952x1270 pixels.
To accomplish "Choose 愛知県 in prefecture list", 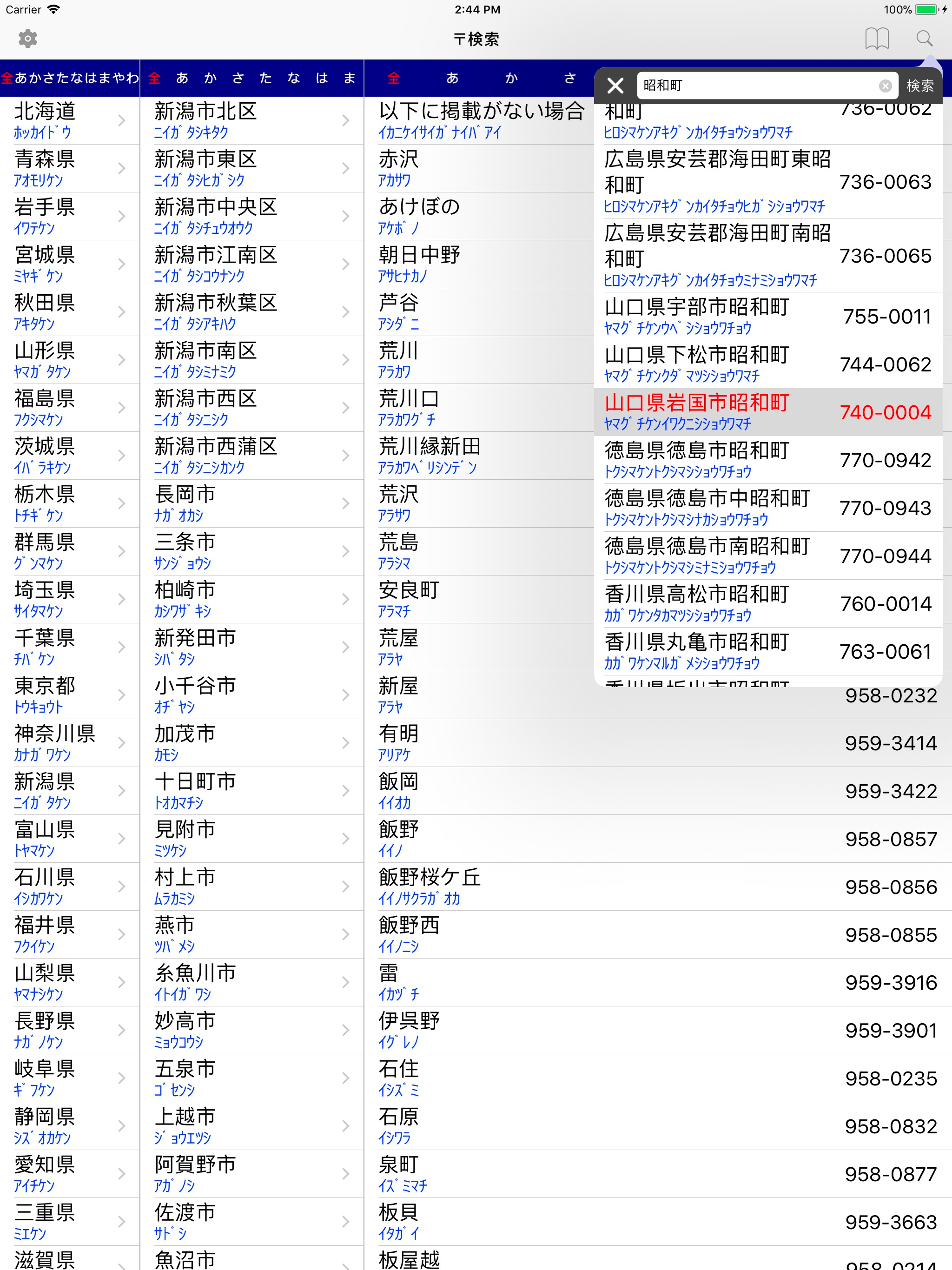I will (69, 1174).
